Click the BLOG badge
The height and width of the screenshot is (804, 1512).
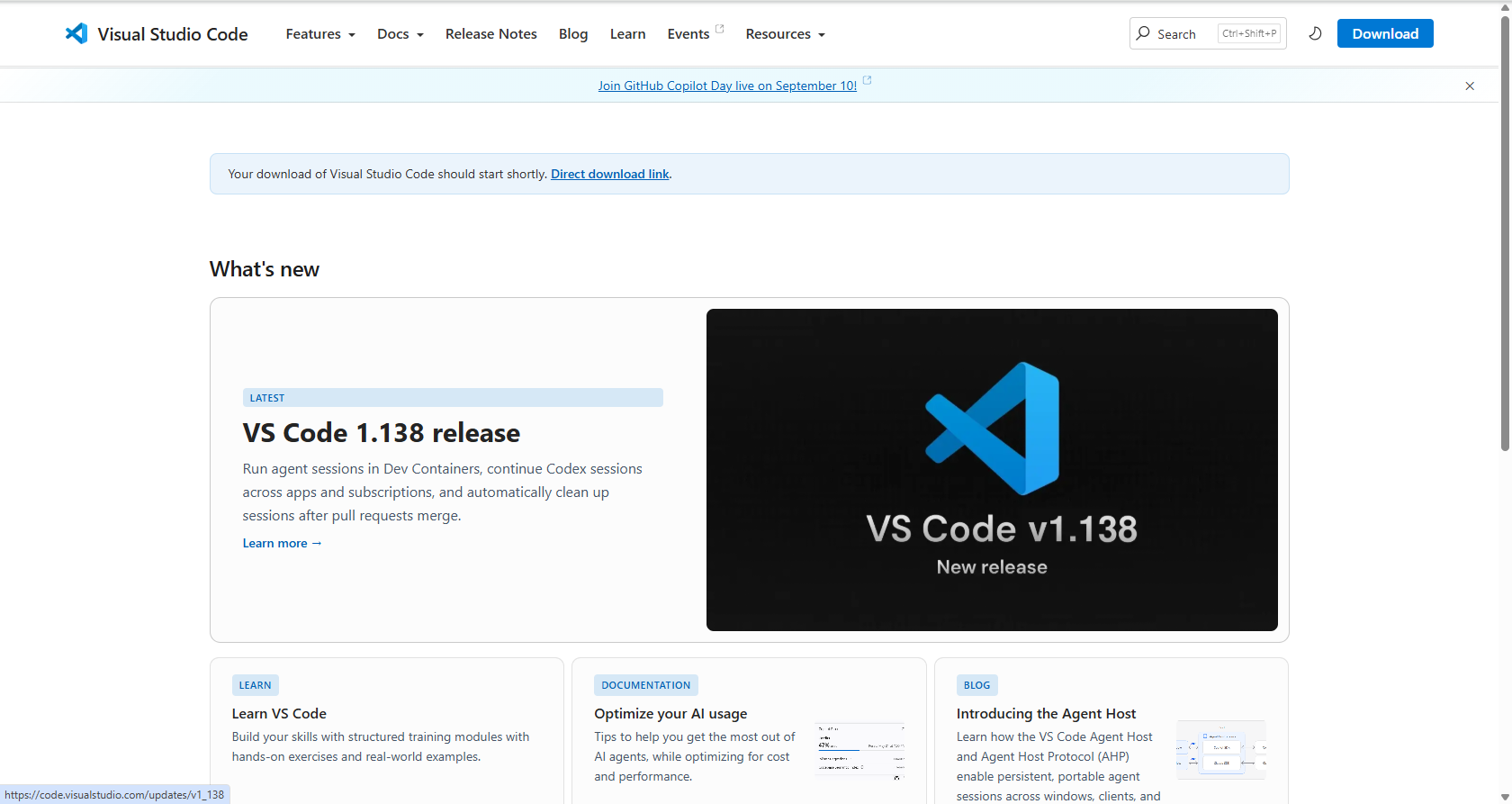point(976,685)
